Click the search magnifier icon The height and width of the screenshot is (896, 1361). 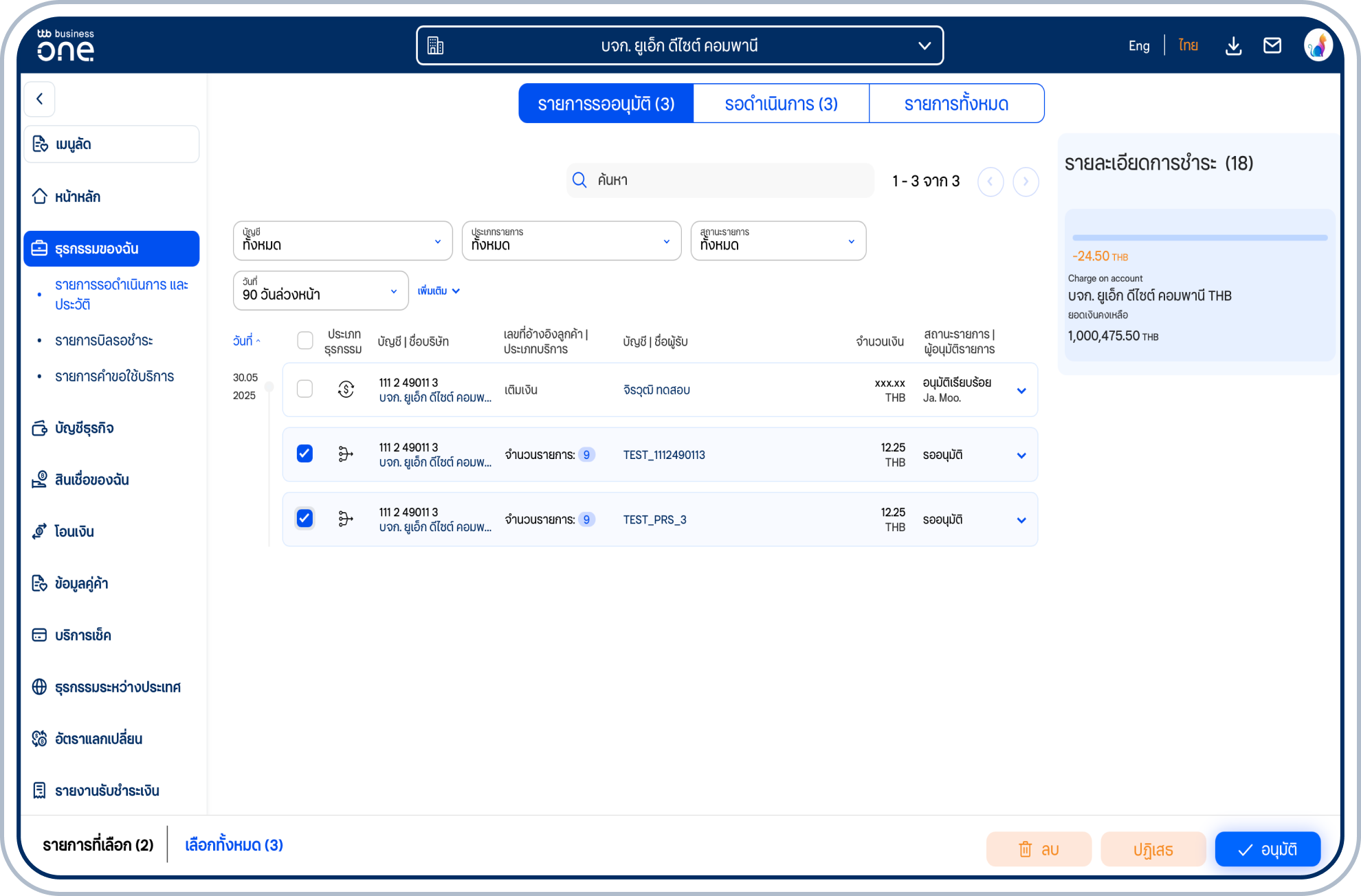(579, 180)
